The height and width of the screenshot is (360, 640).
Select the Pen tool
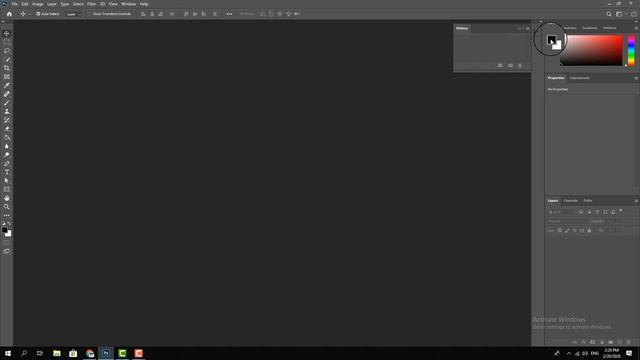[x=7, y=164]
